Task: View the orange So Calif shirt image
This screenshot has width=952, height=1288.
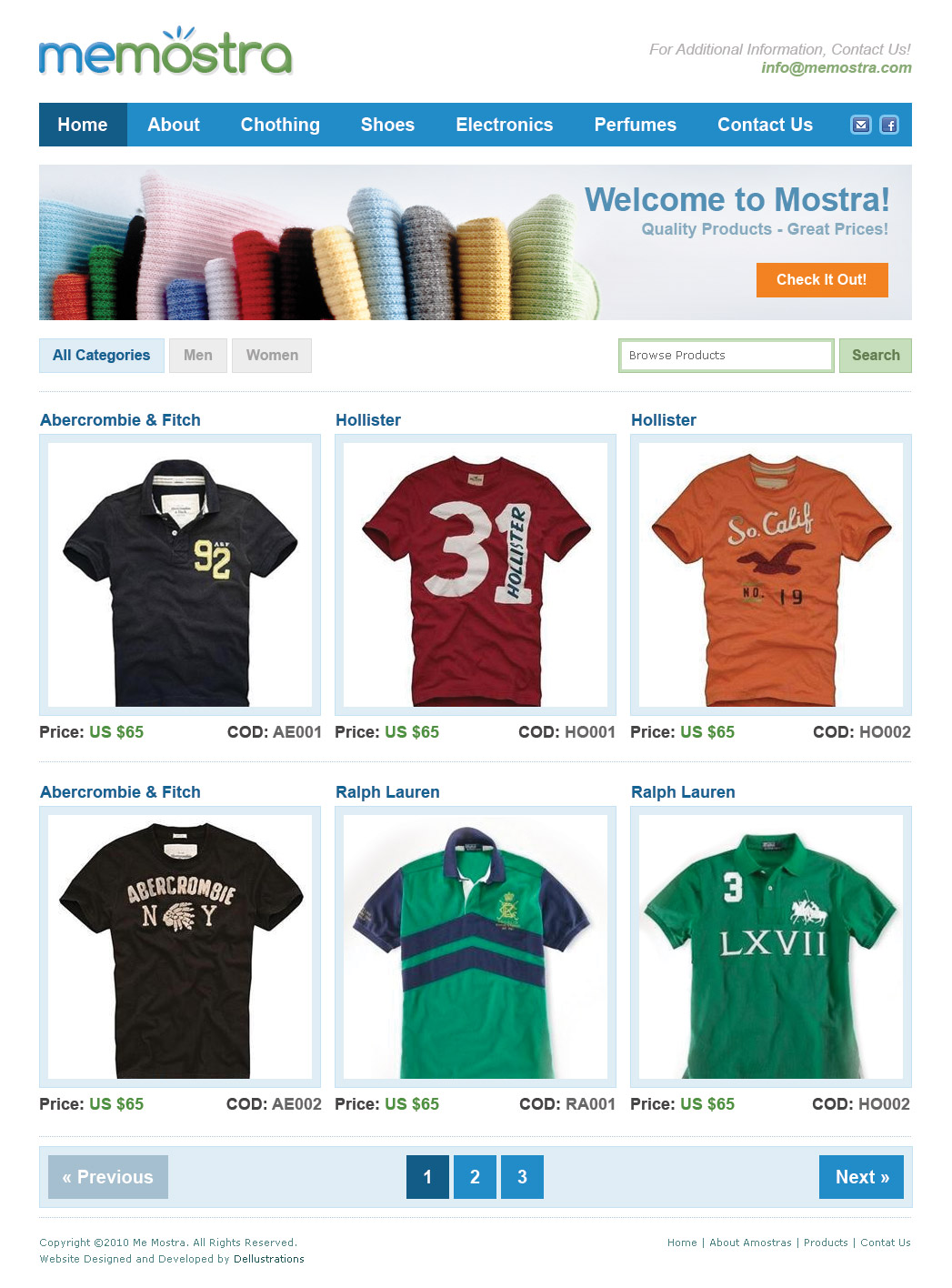Action: (x=771, y=575)
